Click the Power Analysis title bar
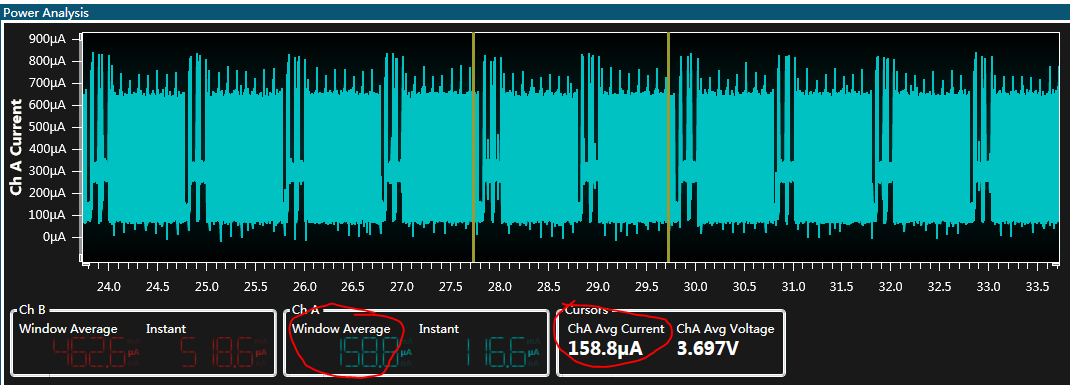The height and width of the screenshot is (385, 1070). pos(535,12)
